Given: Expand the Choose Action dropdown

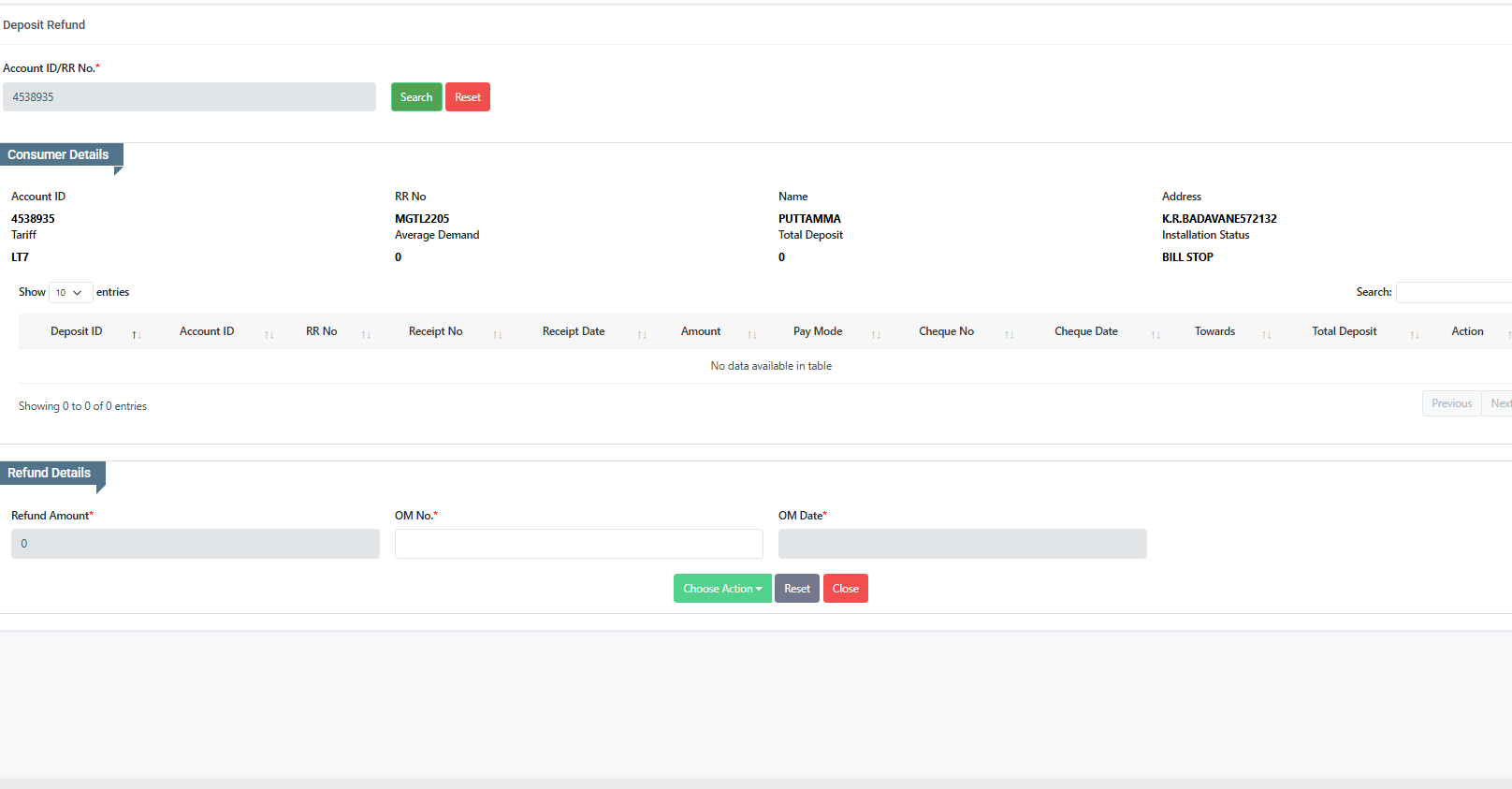Looking at the screenshot, I should pos(722,589).
